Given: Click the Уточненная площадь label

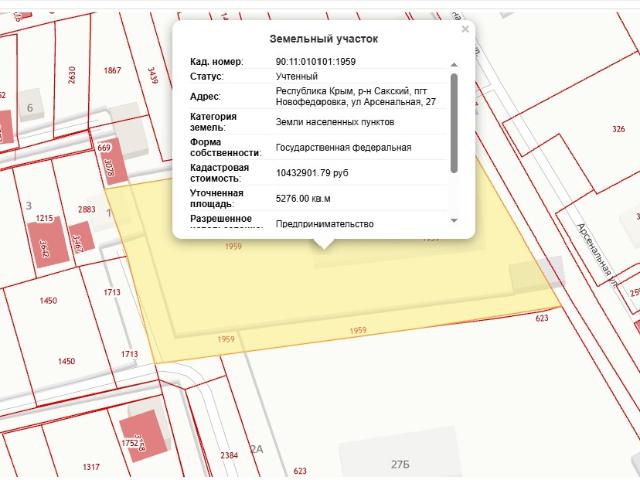Looking at the screenshot, I should (x=217, y=198).
